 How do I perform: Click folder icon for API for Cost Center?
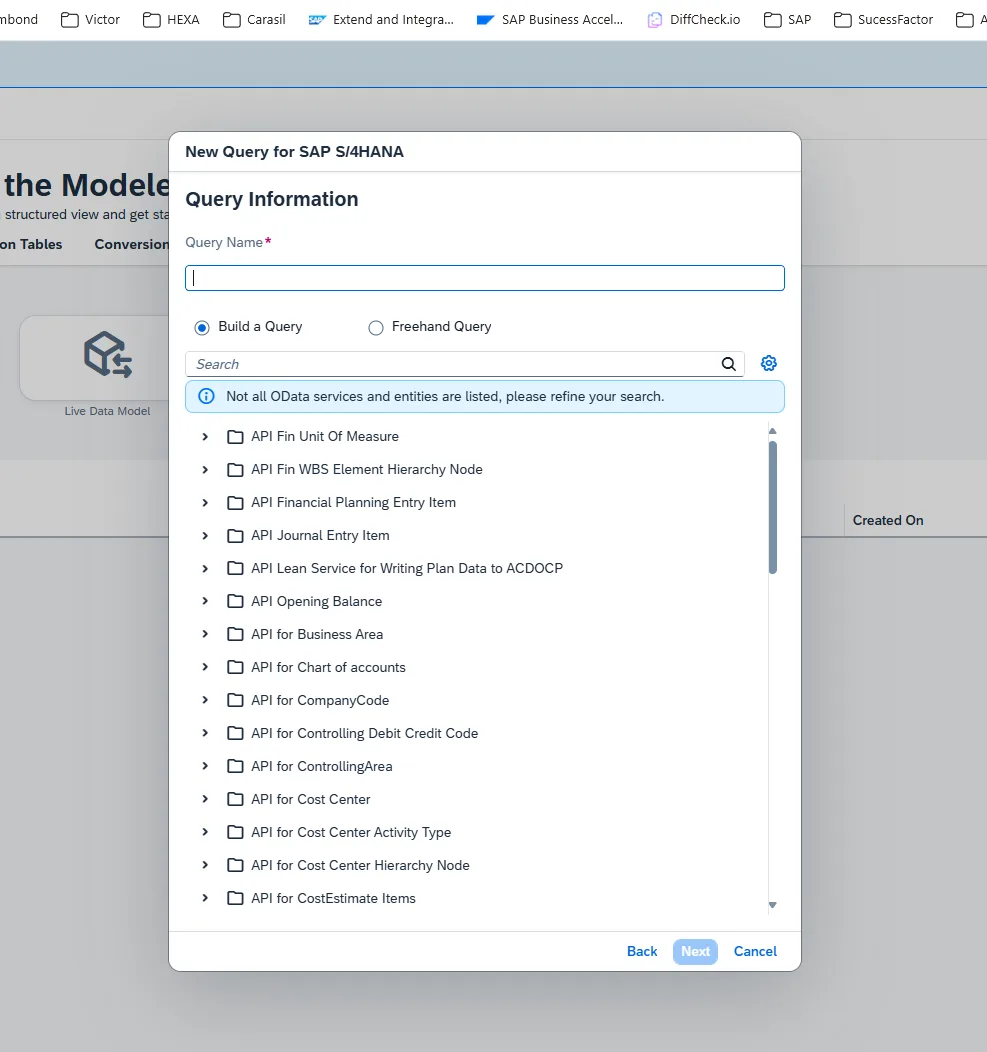pyautogui.click(x=235, y=800)
